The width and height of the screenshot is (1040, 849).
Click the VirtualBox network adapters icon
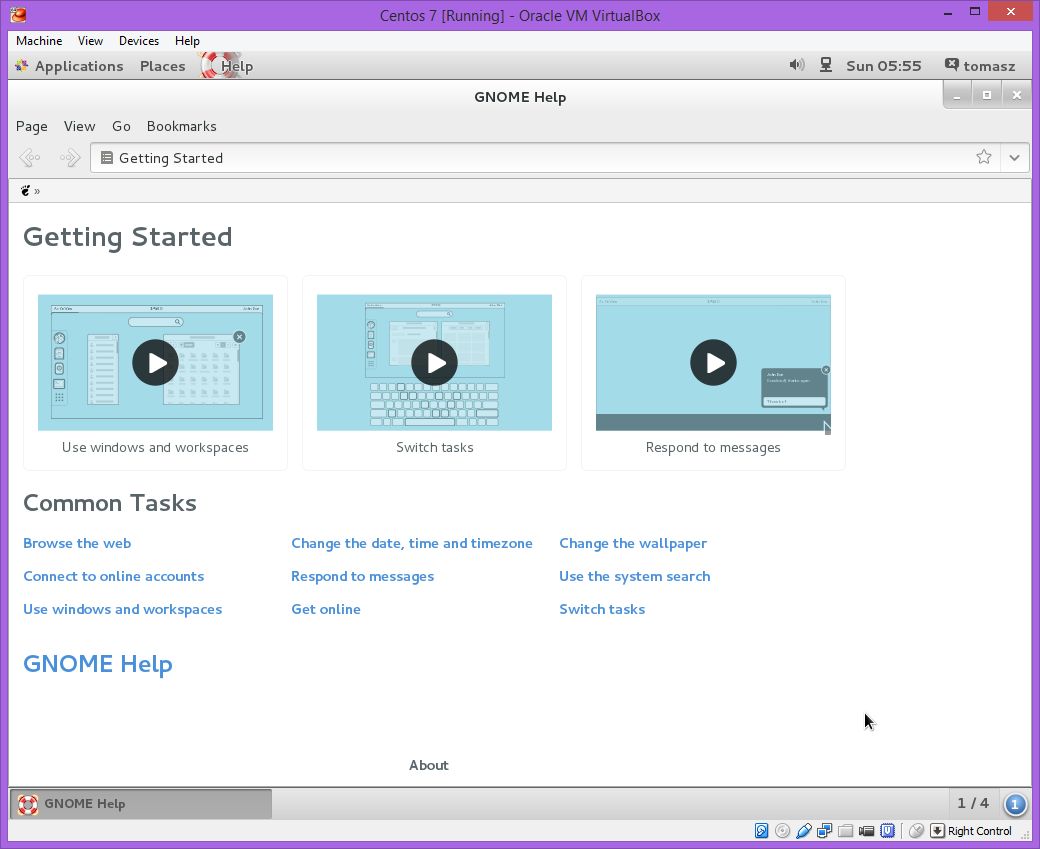click(824, 830)
